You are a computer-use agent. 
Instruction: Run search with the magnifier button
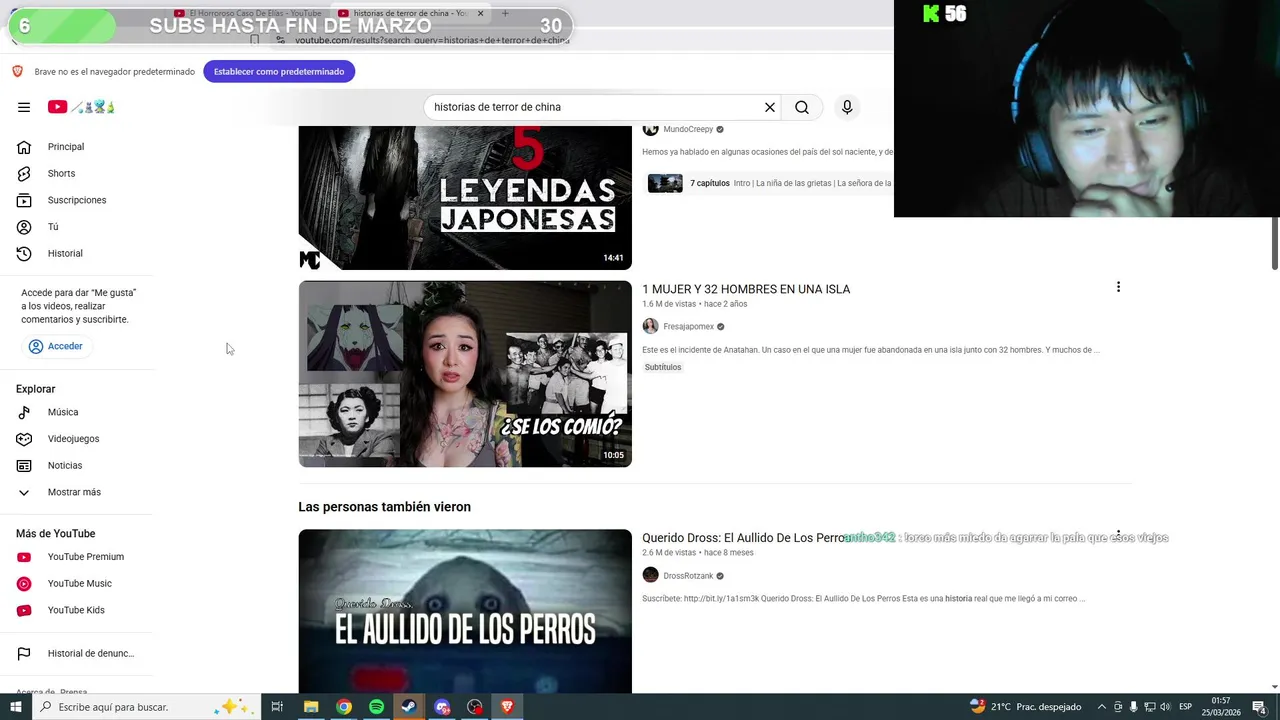coord(802,107)
